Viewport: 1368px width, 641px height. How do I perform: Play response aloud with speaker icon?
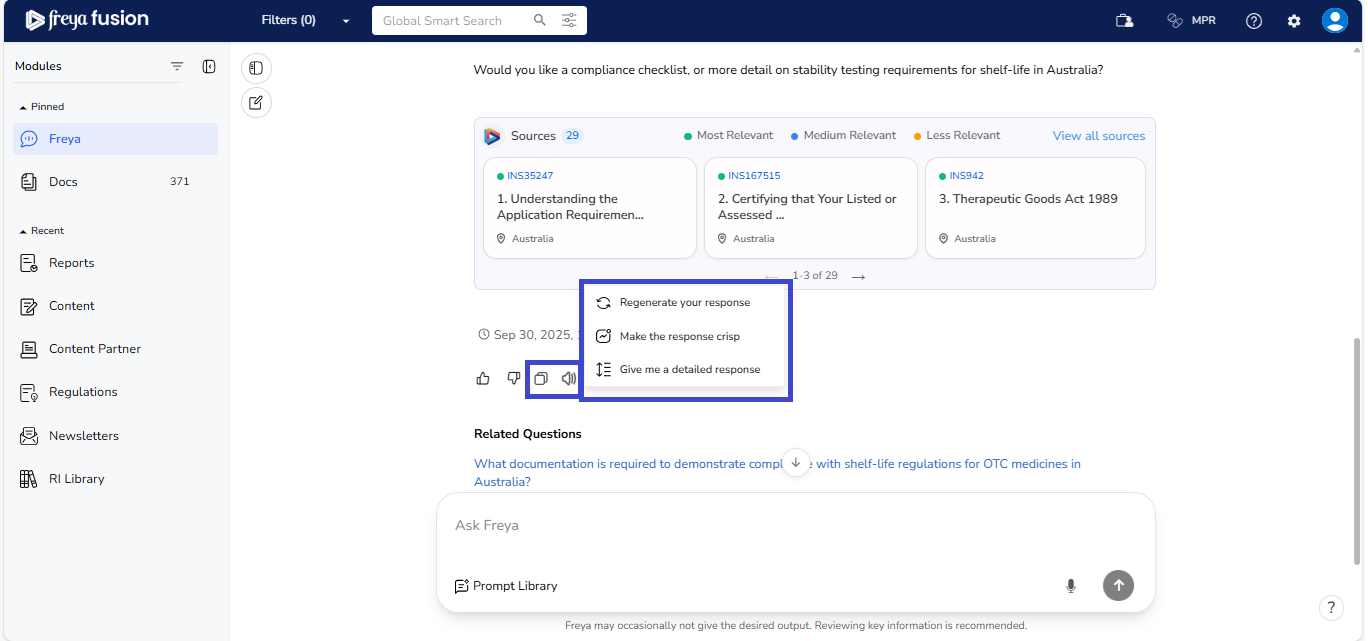coord(568,378)
